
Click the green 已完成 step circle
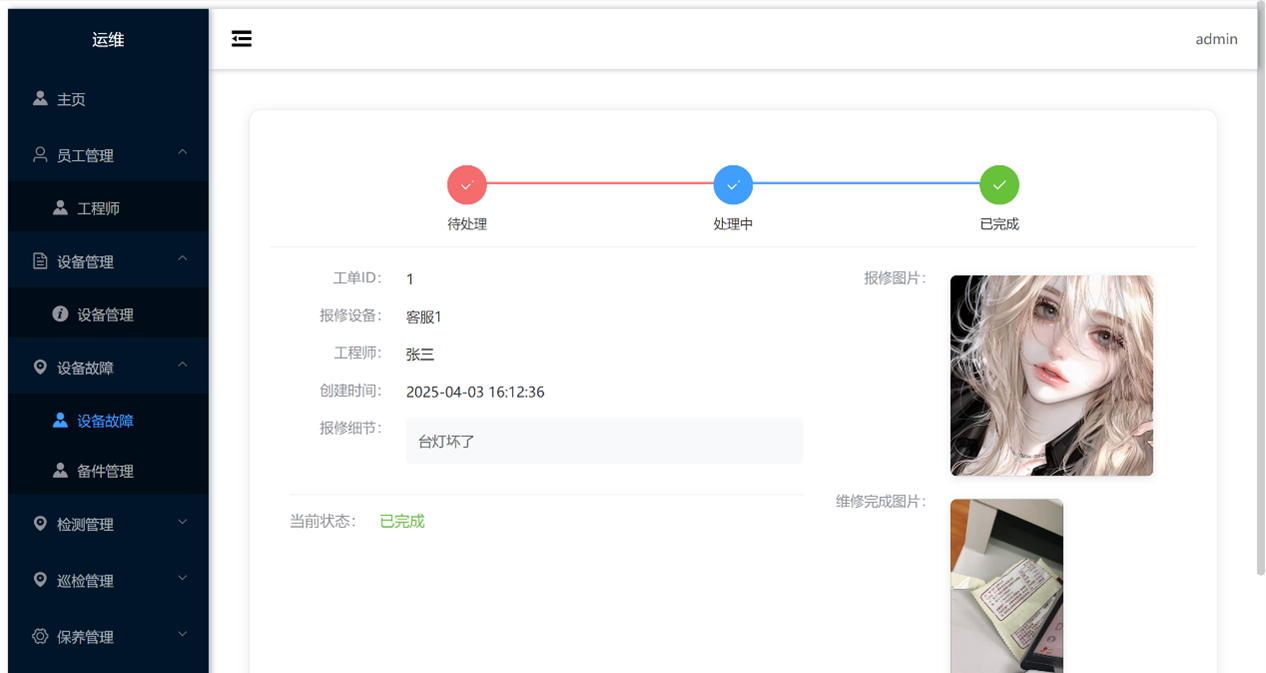pos(999,185)
